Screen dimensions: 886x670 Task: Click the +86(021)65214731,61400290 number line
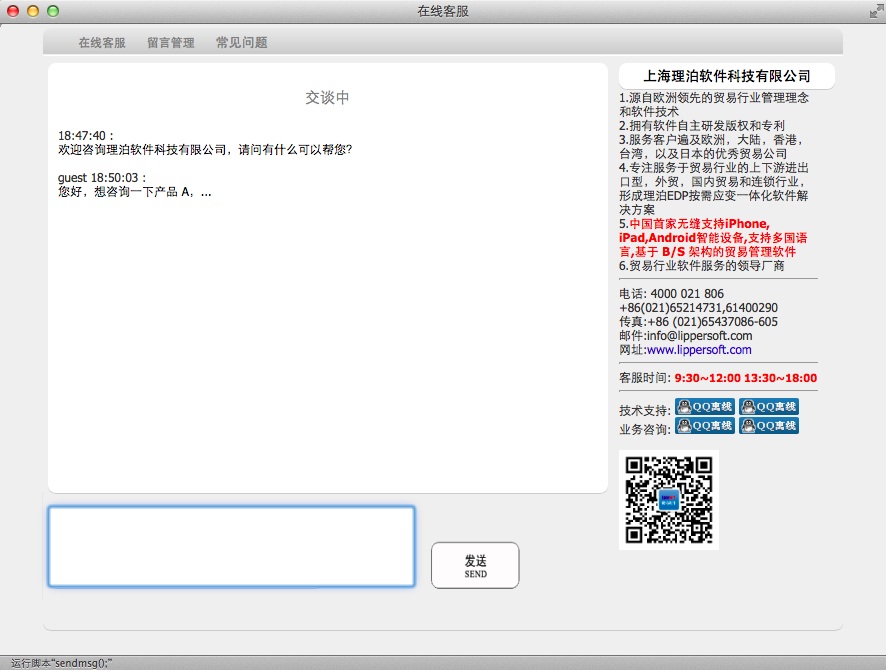pos(698,308)
